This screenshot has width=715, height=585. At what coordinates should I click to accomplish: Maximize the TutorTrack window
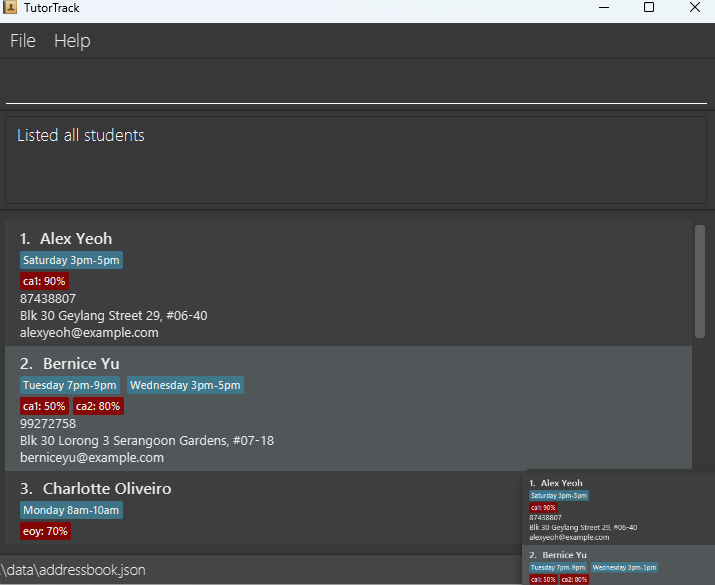coord(649,7)
